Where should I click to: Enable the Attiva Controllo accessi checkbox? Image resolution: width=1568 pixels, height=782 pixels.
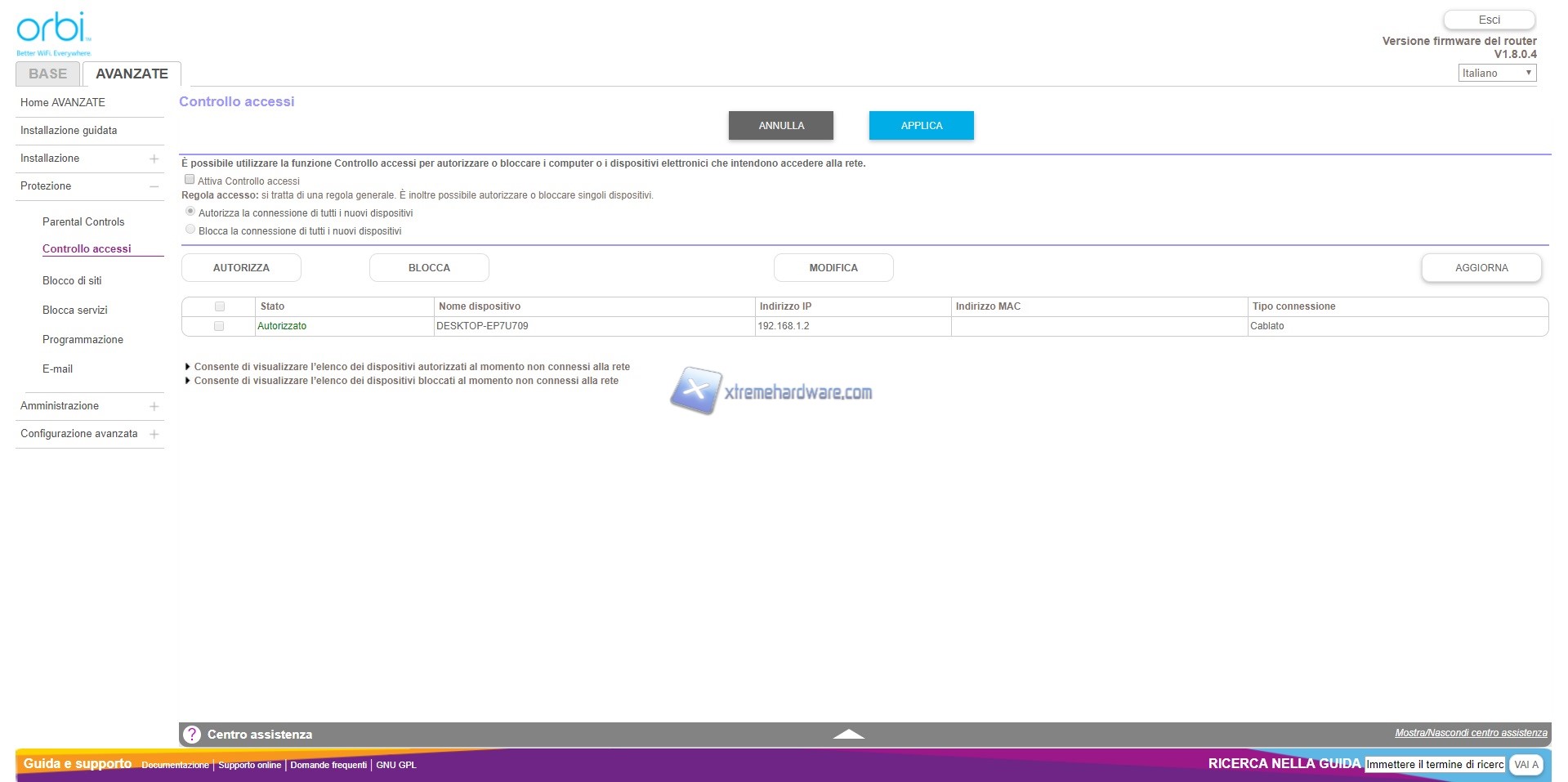tap(190, 180)
